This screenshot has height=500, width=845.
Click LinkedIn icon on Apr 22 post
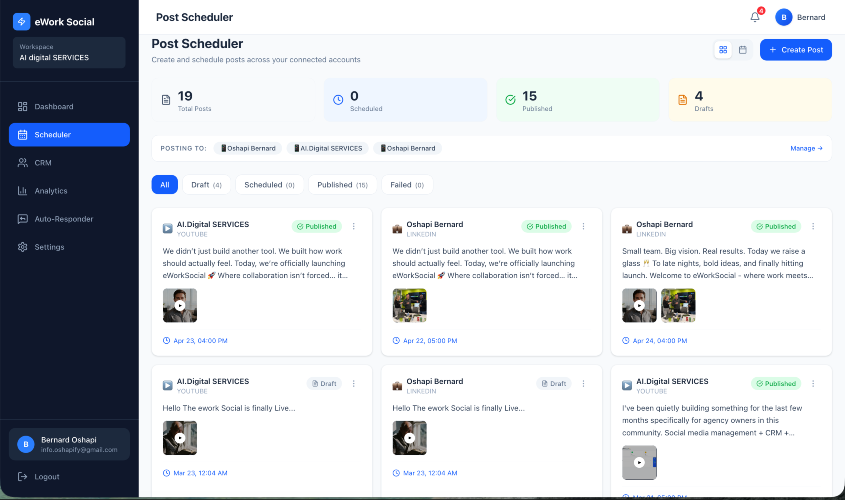pyautogui.click(x=397, y=229)
